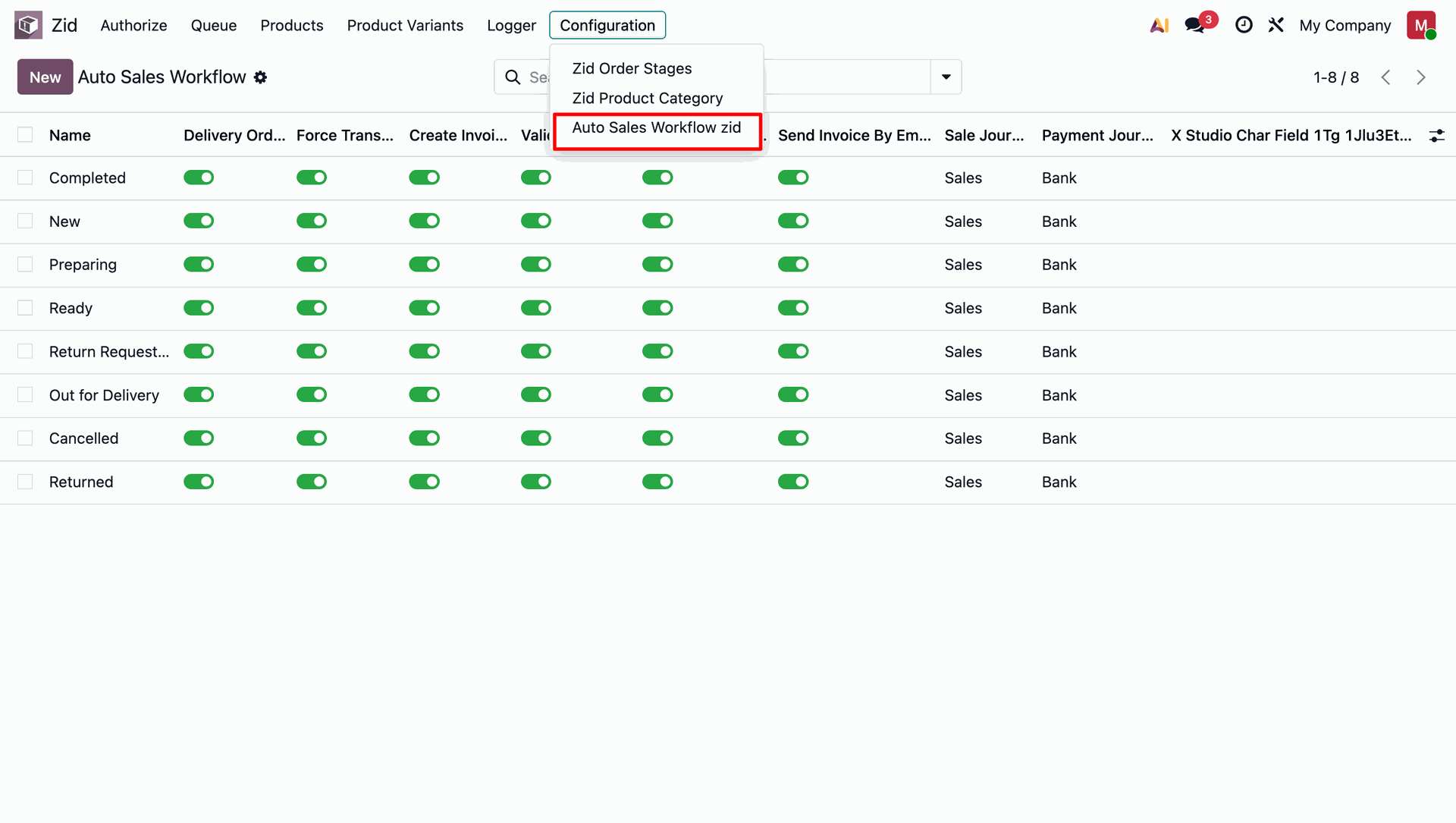1456x823 pixels.
Task: Open the Product Variants menu
Action: [x=405, y=25]
